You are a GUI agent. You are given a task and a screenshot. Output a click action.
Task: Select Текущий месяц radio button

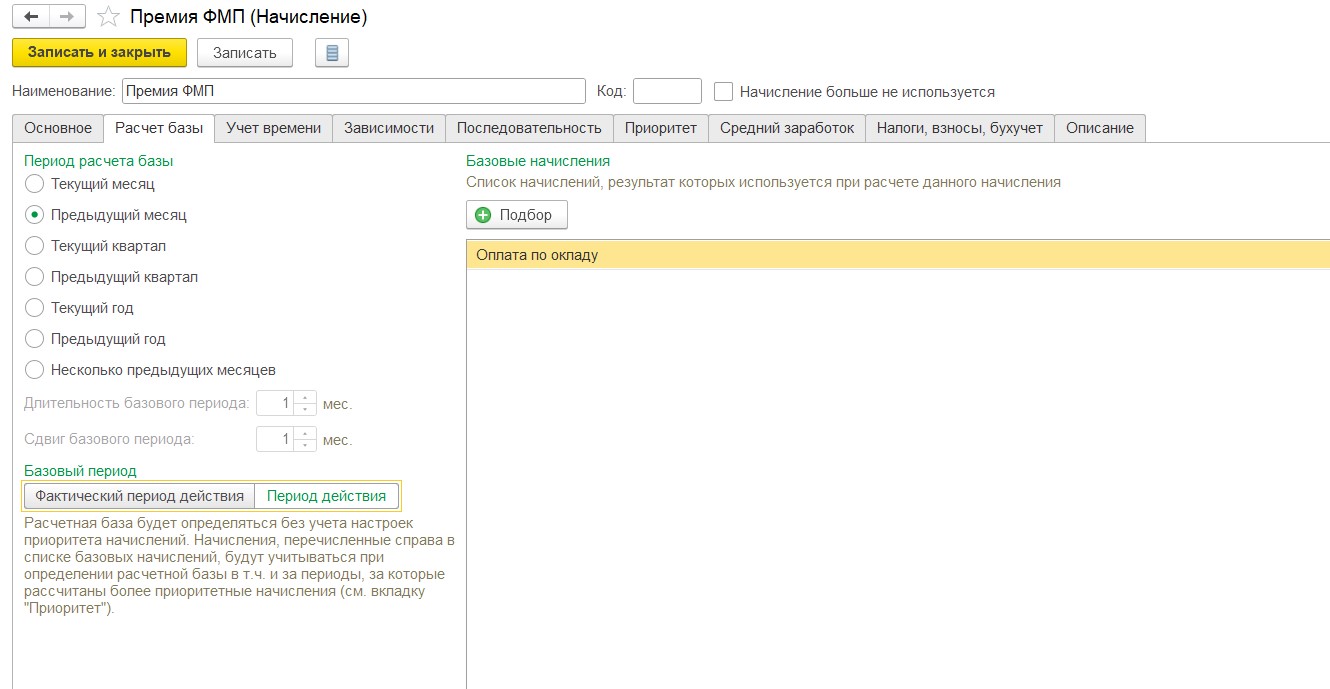coord(34,184)
